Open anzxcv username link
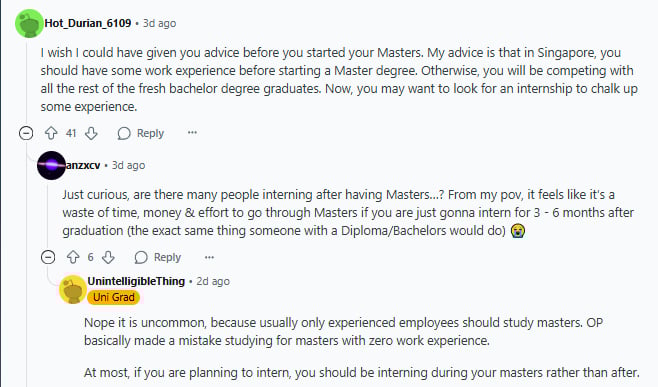 tap(83, 165)
